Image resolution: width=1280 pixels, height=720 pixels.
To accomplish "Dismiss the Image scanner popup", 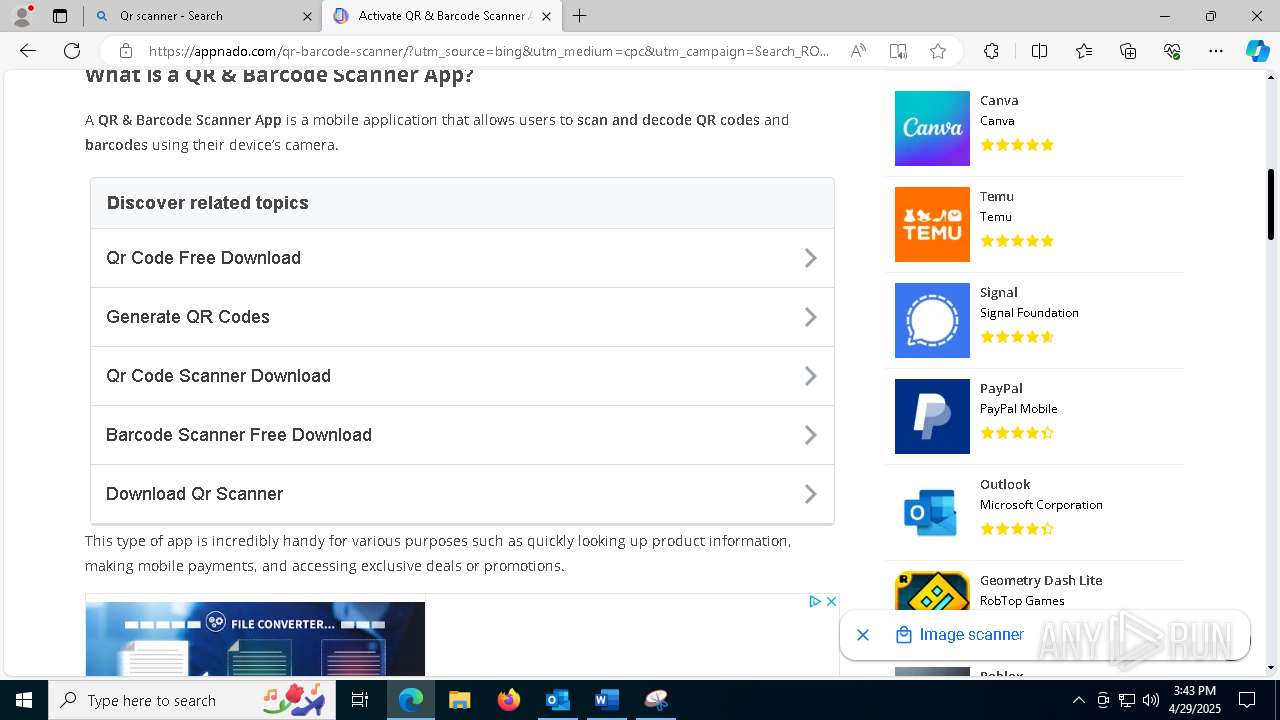I will pyautogui.click(x=863, y=635).
